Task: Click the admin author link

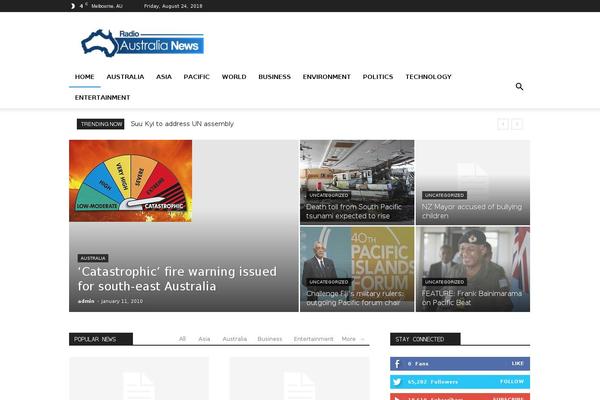Action: click(x=86, y=301)
